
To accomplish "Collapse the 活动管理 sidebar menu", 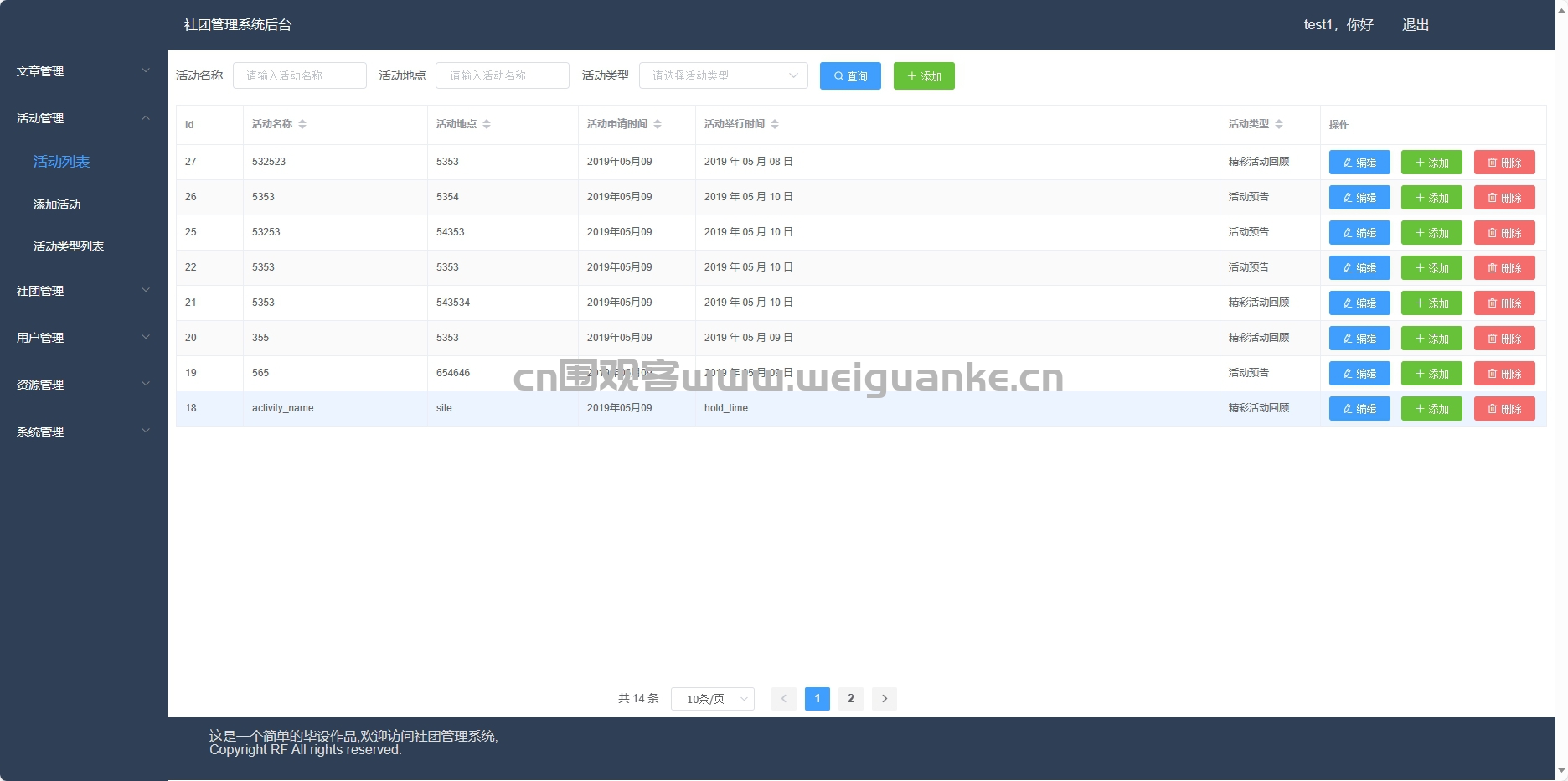I will (x=84, y=118).
